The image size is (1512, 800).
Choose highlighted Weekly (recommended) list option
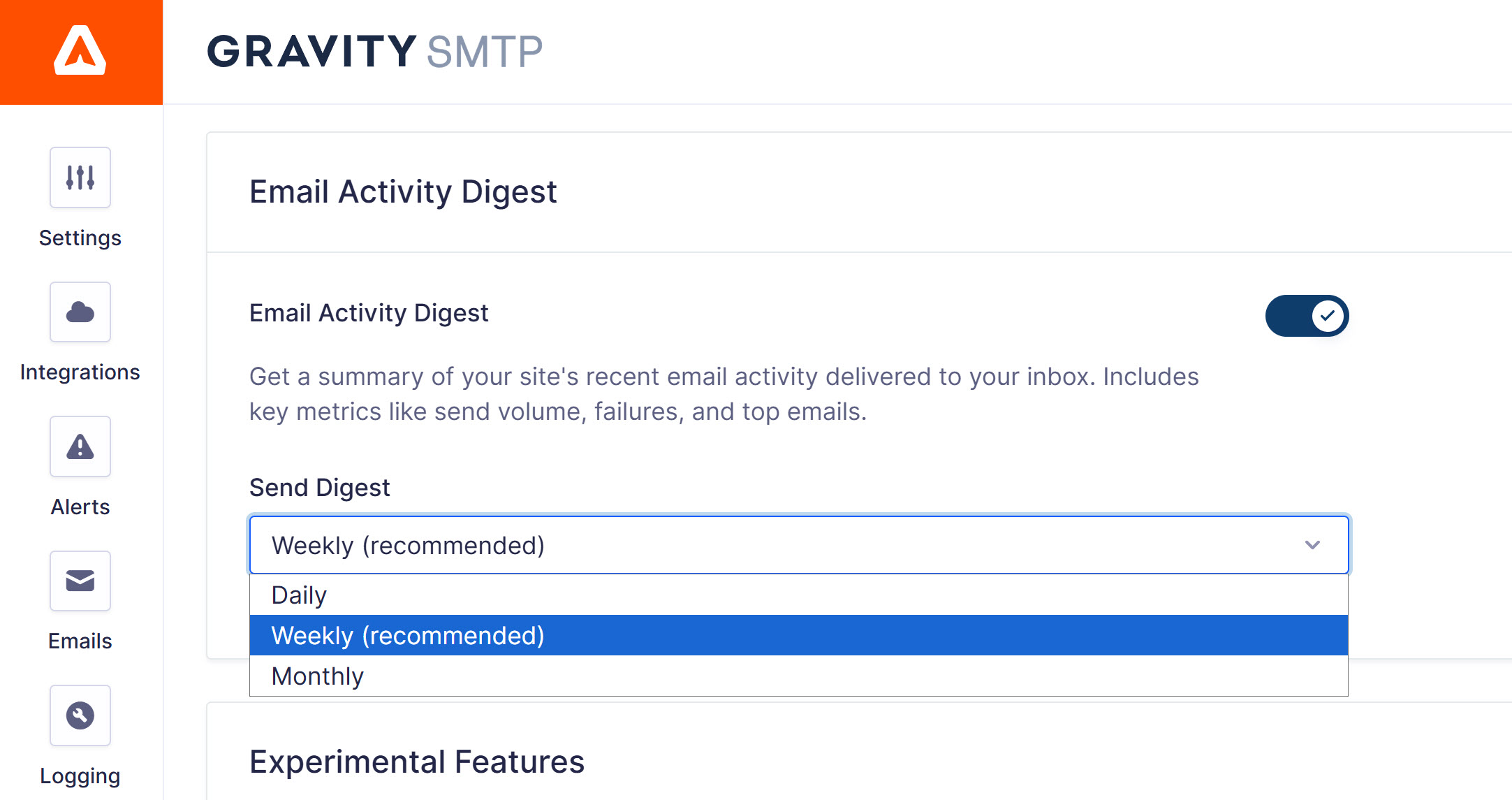(x=408, y=636)
